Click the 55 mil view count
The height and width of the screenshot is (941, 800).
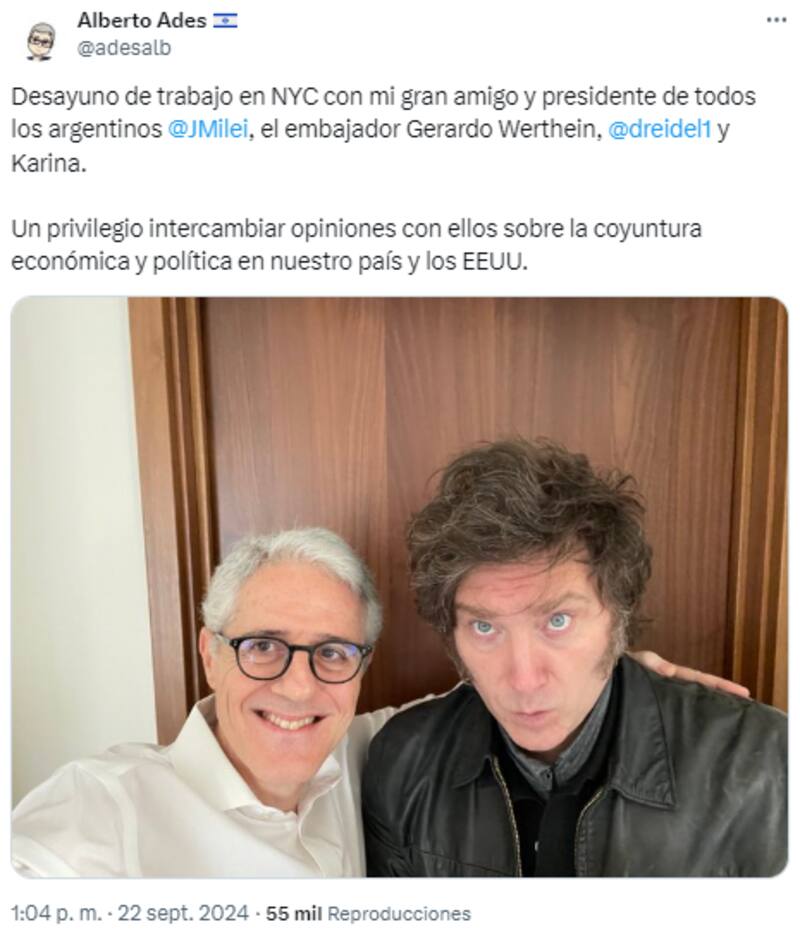(x=294, y=913)
